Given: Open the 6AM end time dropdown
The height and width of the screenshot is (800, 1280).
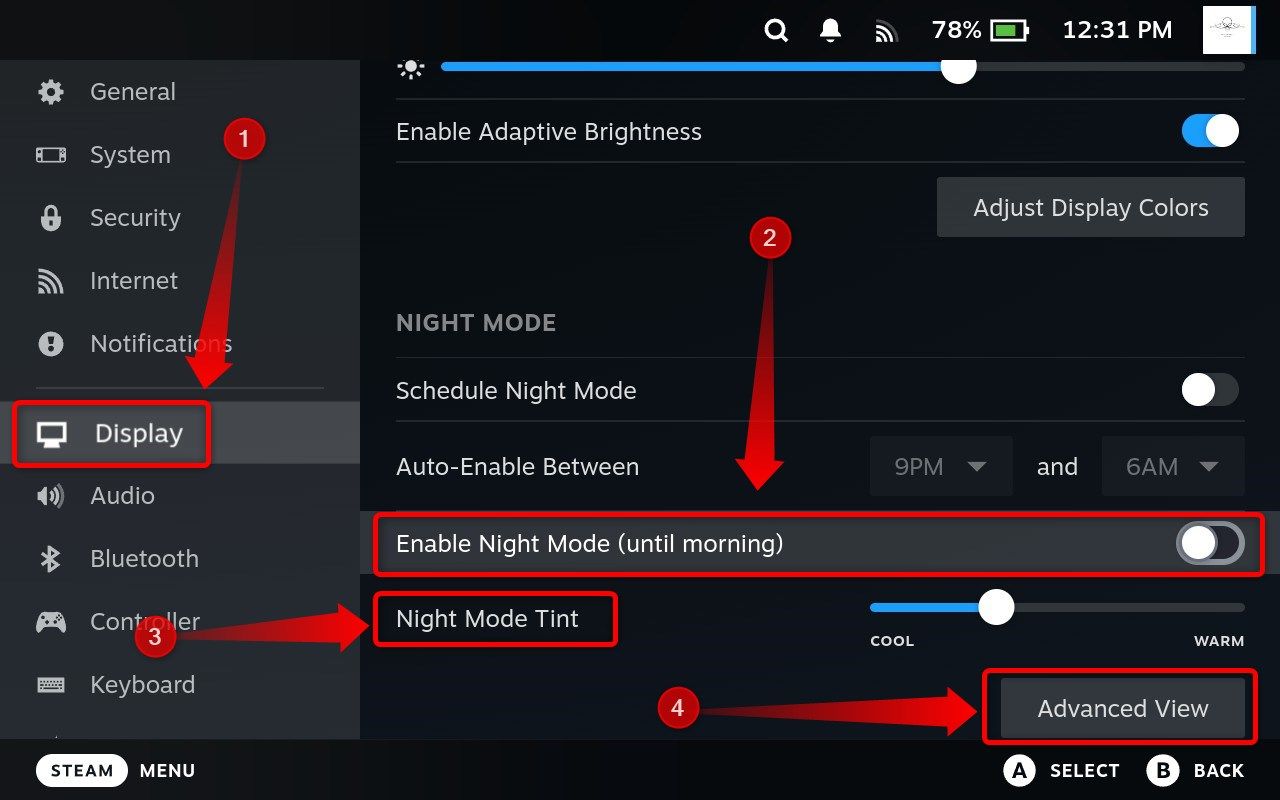Looking at the screenshot, I should (1173, 466).
